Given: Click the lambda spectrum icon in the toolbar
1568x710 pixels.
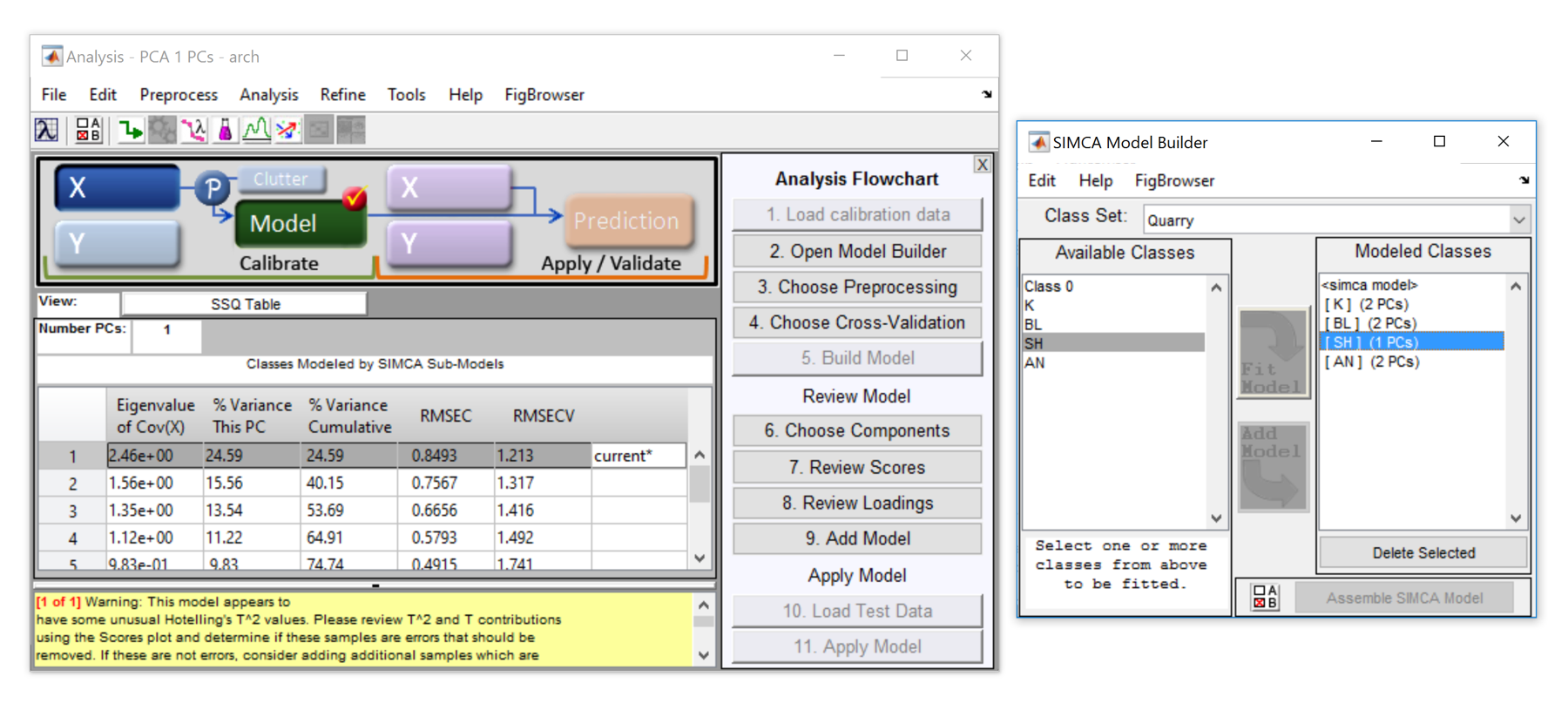Looking at the screenshot, I should [46, 131].
